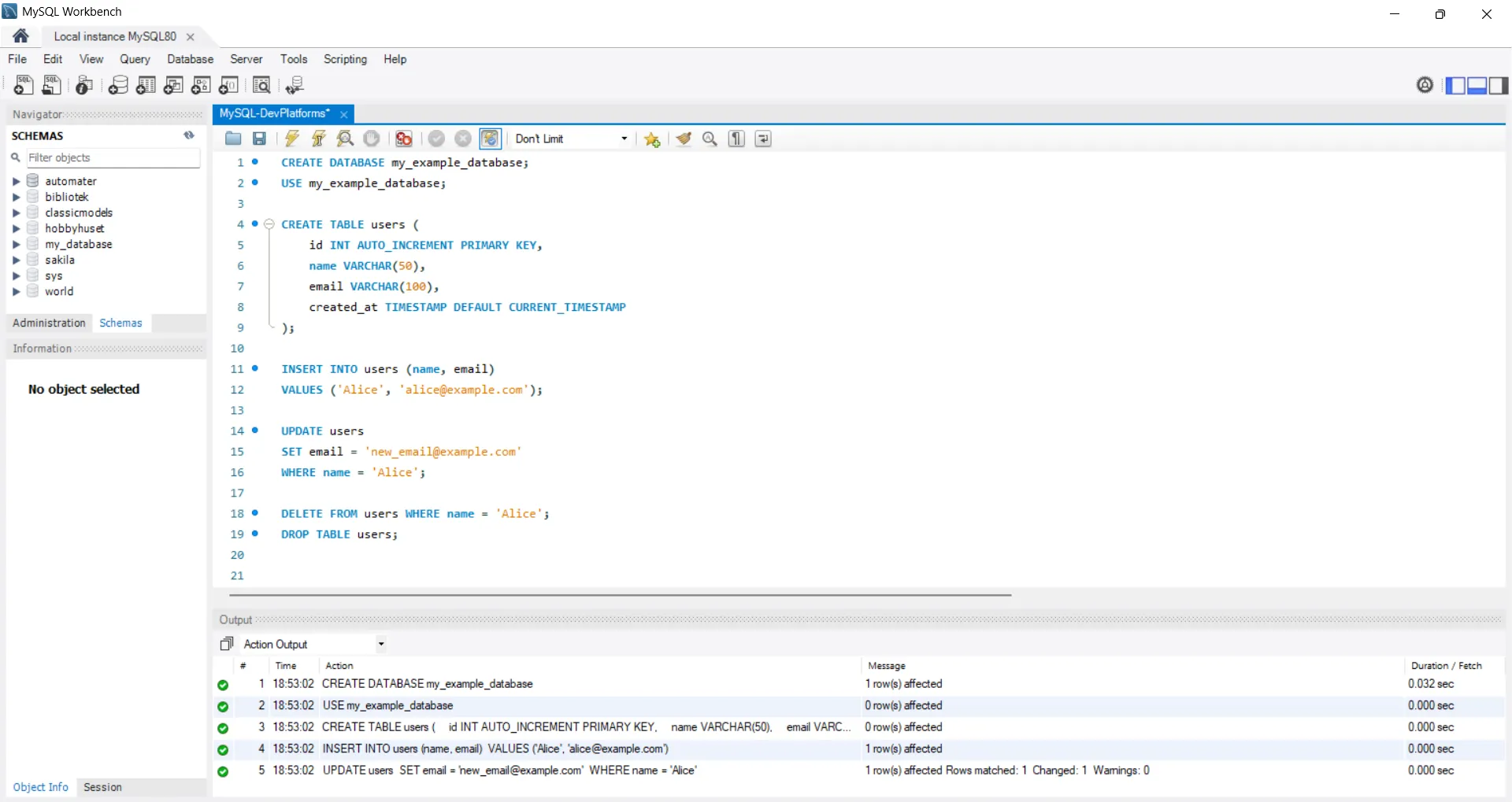The height and width of the screenshot is (802, 1512).
Task: Open SQL script file in new tab
Action: click(51, 85)
